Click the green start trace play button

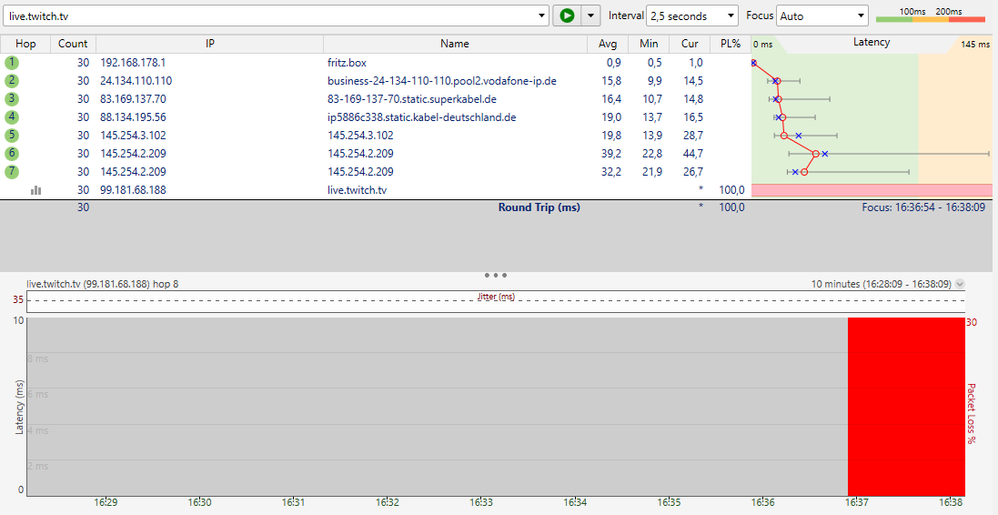[567, 16]
